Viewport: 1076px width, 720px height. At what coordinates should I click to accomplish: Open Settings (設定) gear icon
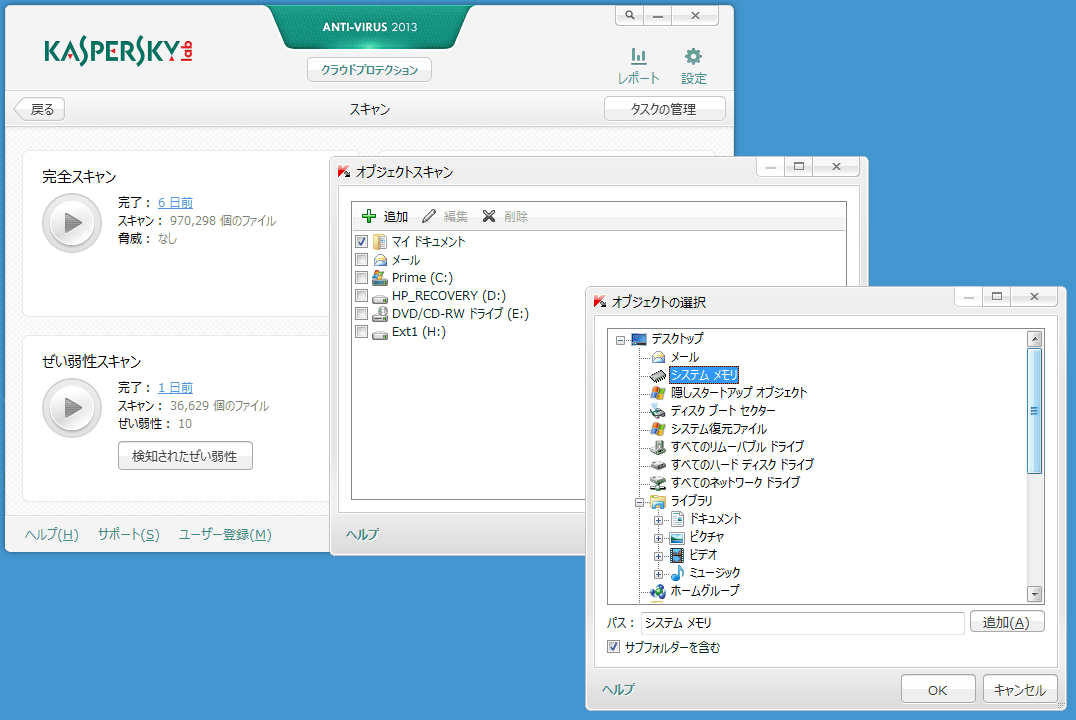693,56
